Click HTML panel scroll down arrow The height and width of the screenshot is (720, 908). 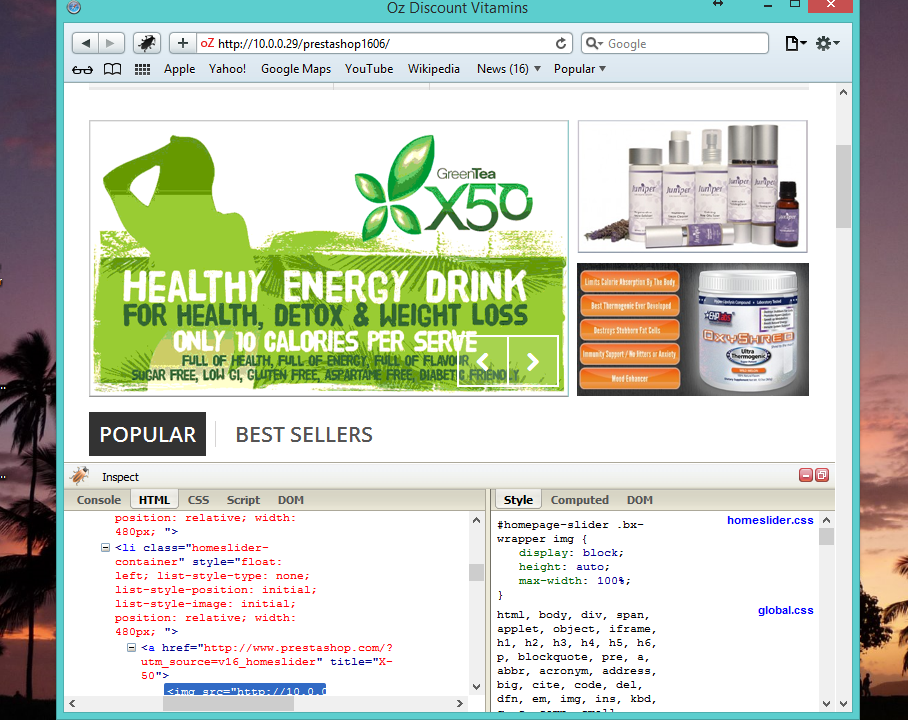click(477, 687)
